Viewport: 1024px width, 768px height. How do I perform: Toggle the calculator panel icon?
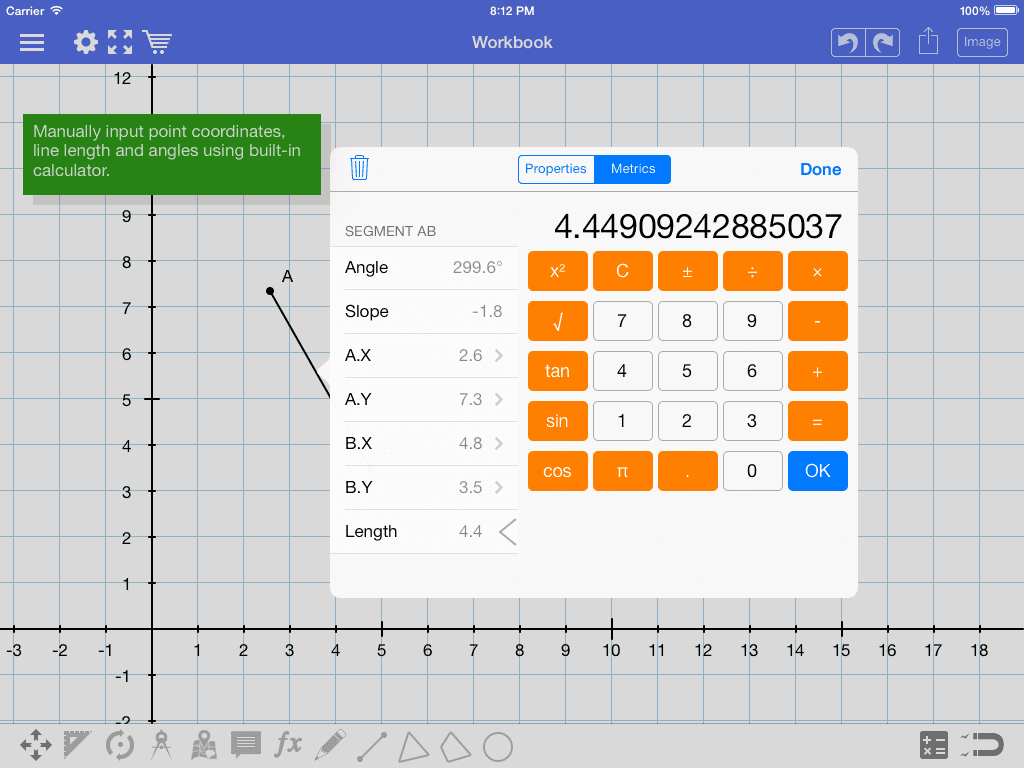click(933, 745)
